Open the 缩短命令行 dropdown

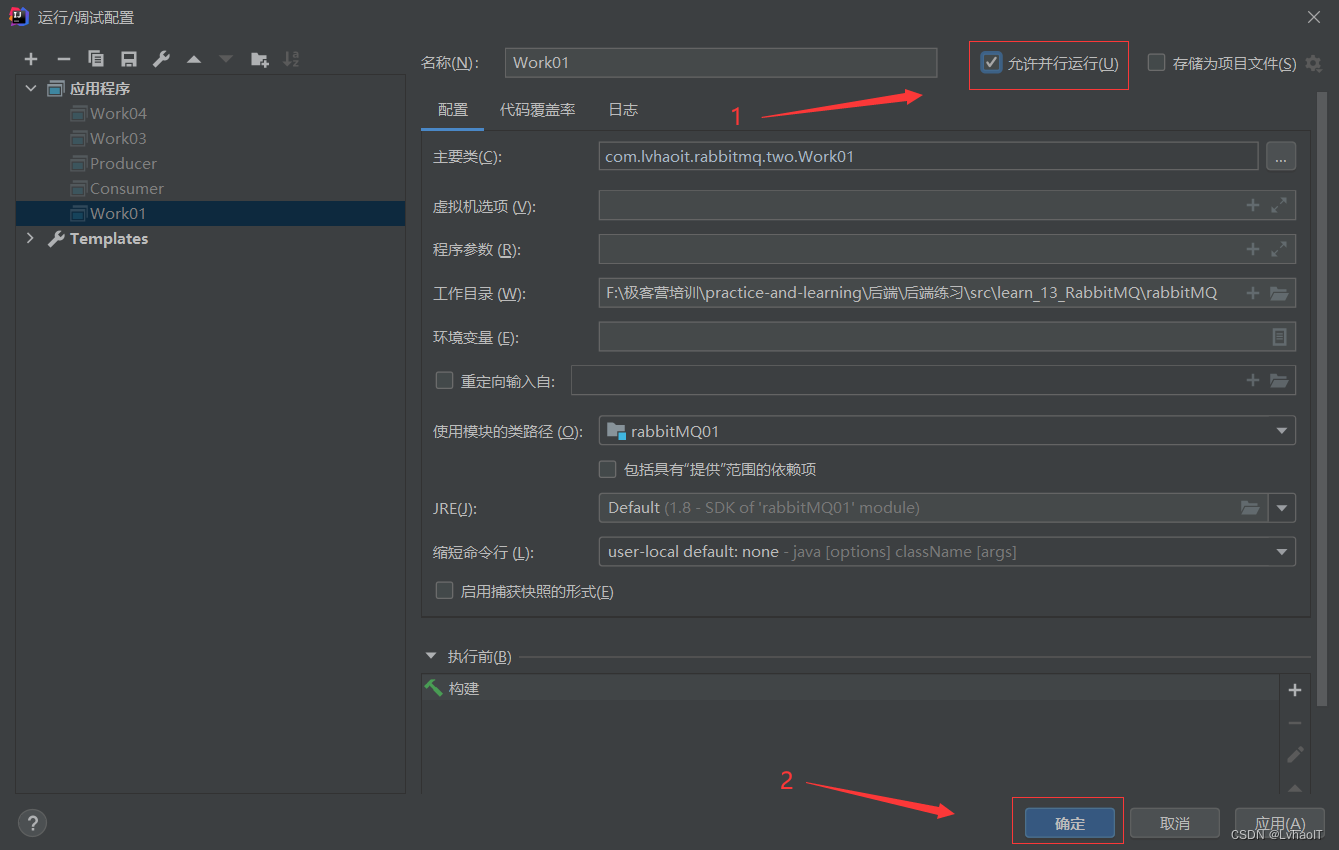[947, 551]
